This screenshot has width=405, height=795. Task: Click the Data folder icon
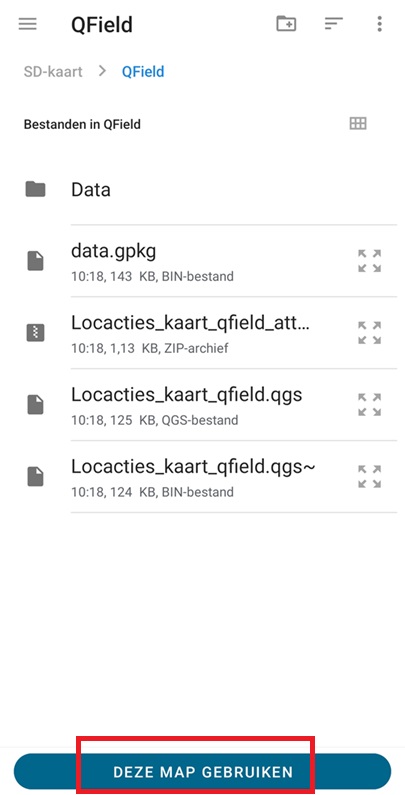tap(35, 189)
